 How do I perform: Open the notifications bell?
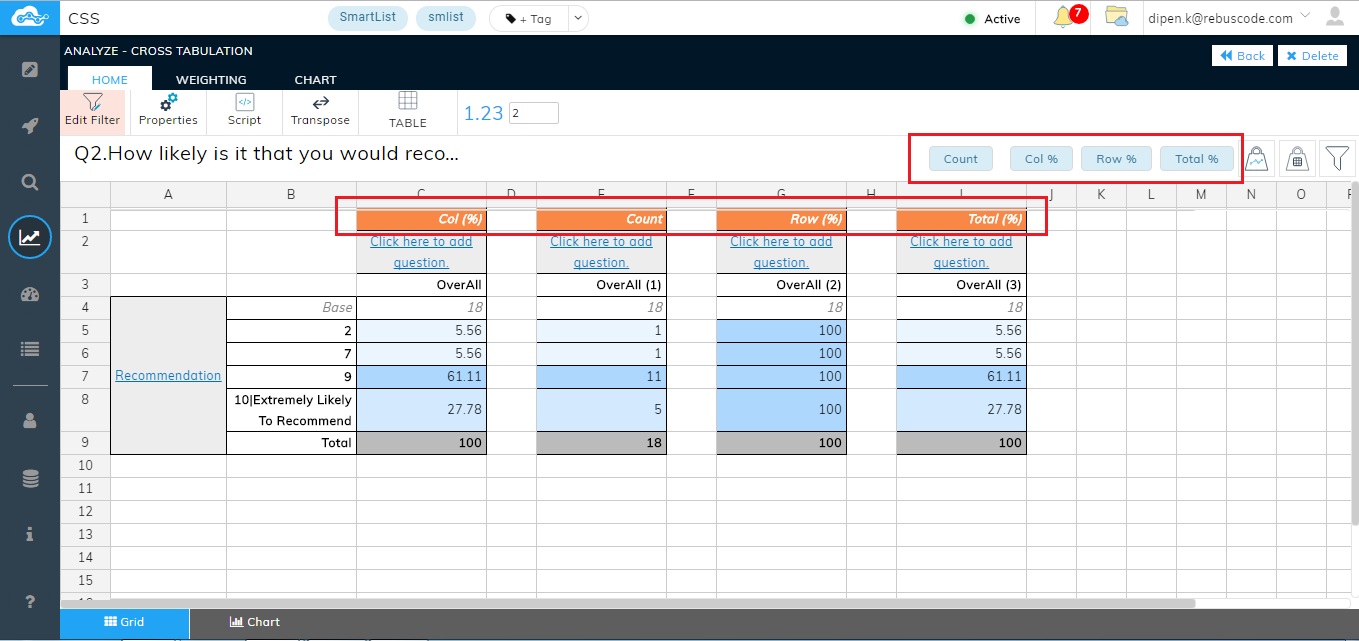tap(1063, 17)
